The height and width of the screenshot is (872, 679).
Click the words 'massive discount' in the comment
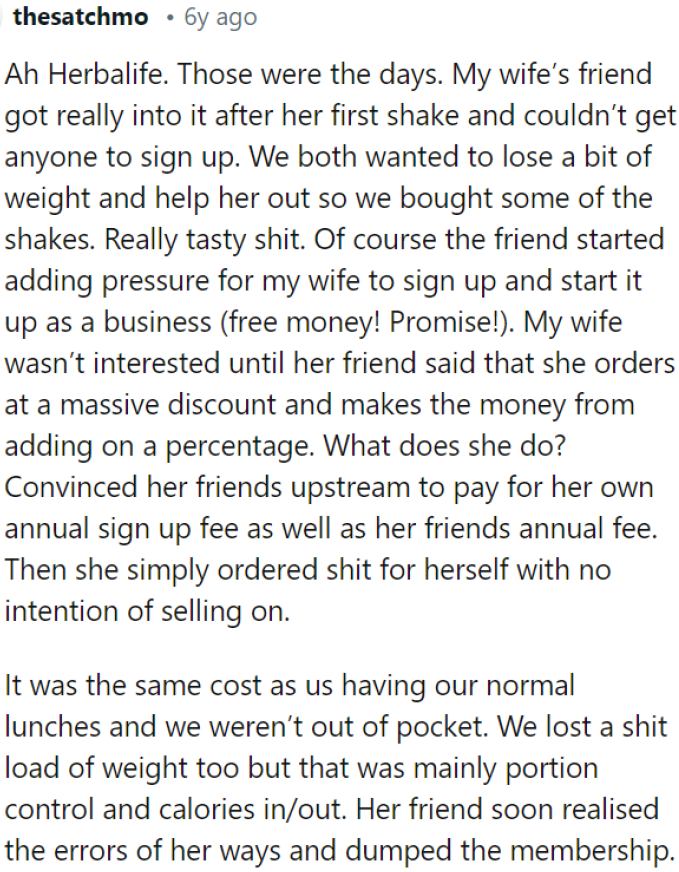tap(167, 404)
